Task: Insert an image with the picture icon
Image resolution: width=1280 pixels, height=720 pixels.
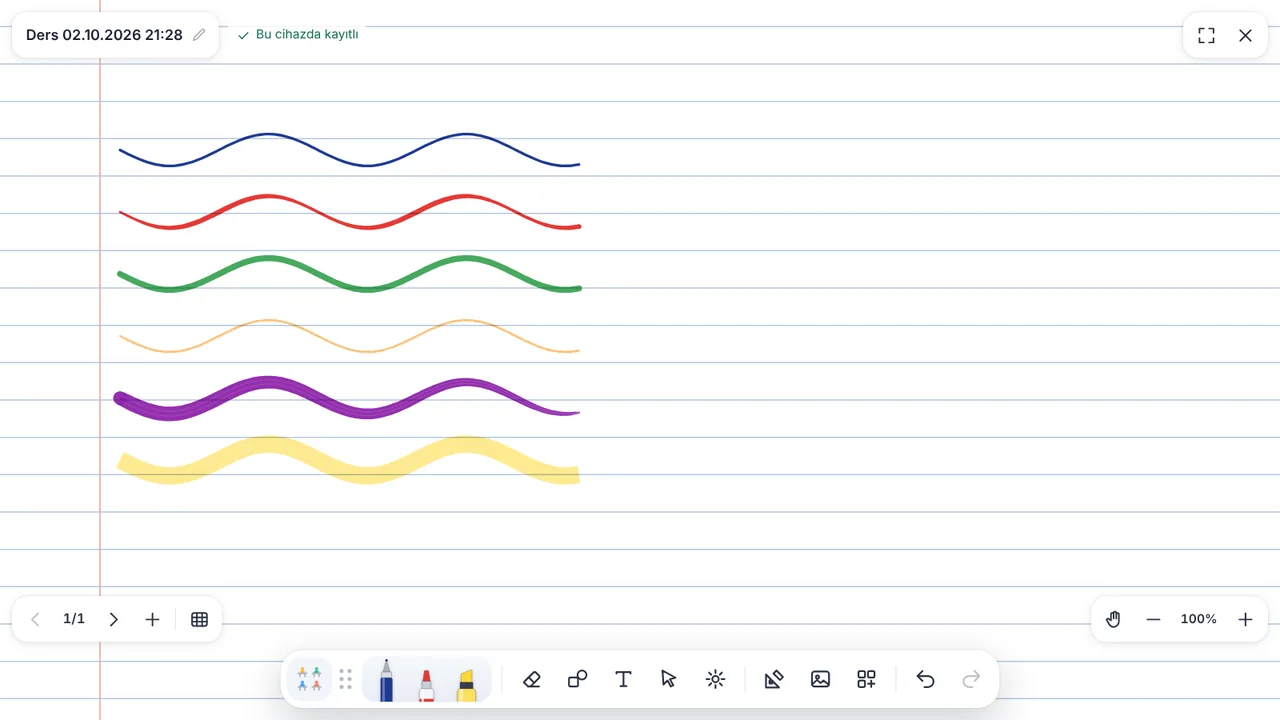Action: 820,680
